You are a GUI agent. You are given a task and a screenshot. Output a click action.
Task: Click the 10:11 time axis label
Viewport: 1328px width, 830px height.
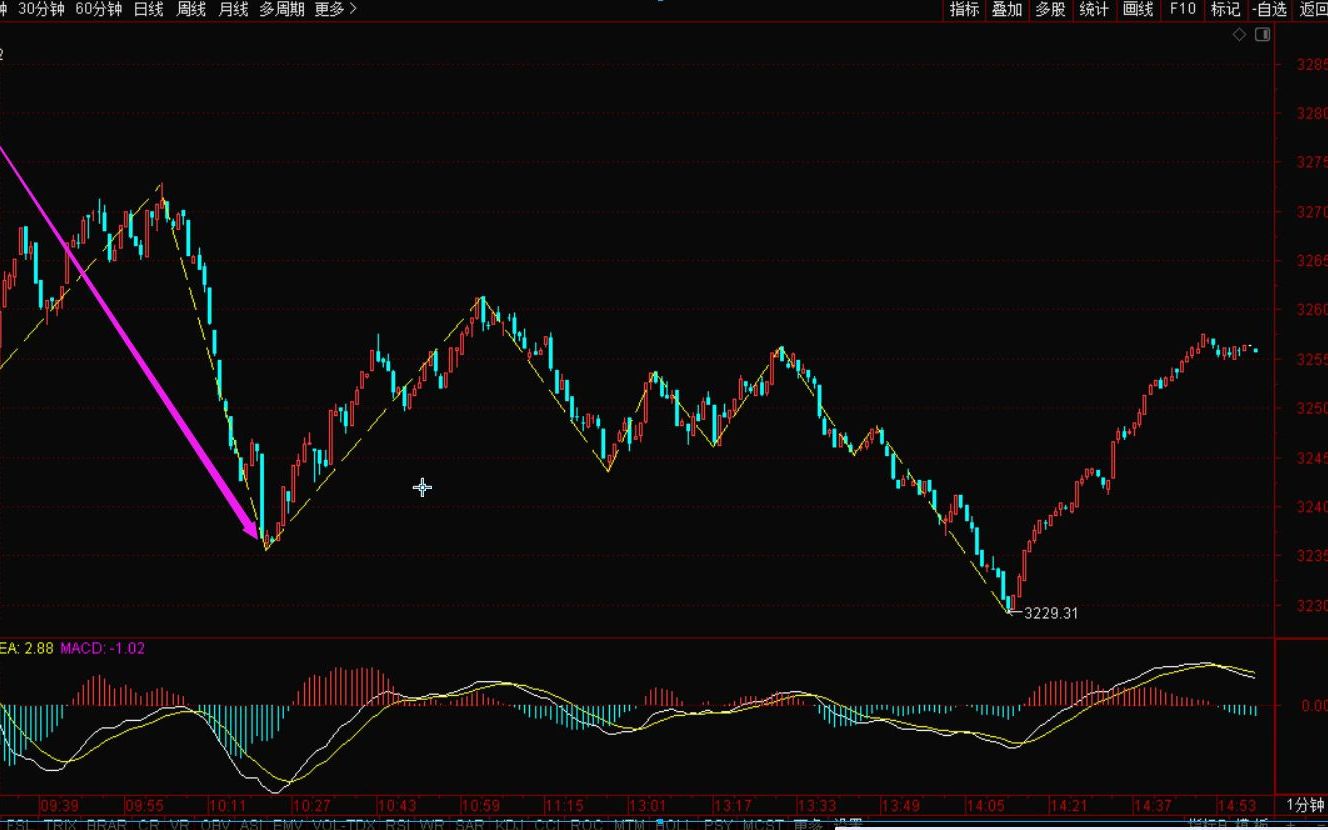pyautogui.click(x=228, y=805)
